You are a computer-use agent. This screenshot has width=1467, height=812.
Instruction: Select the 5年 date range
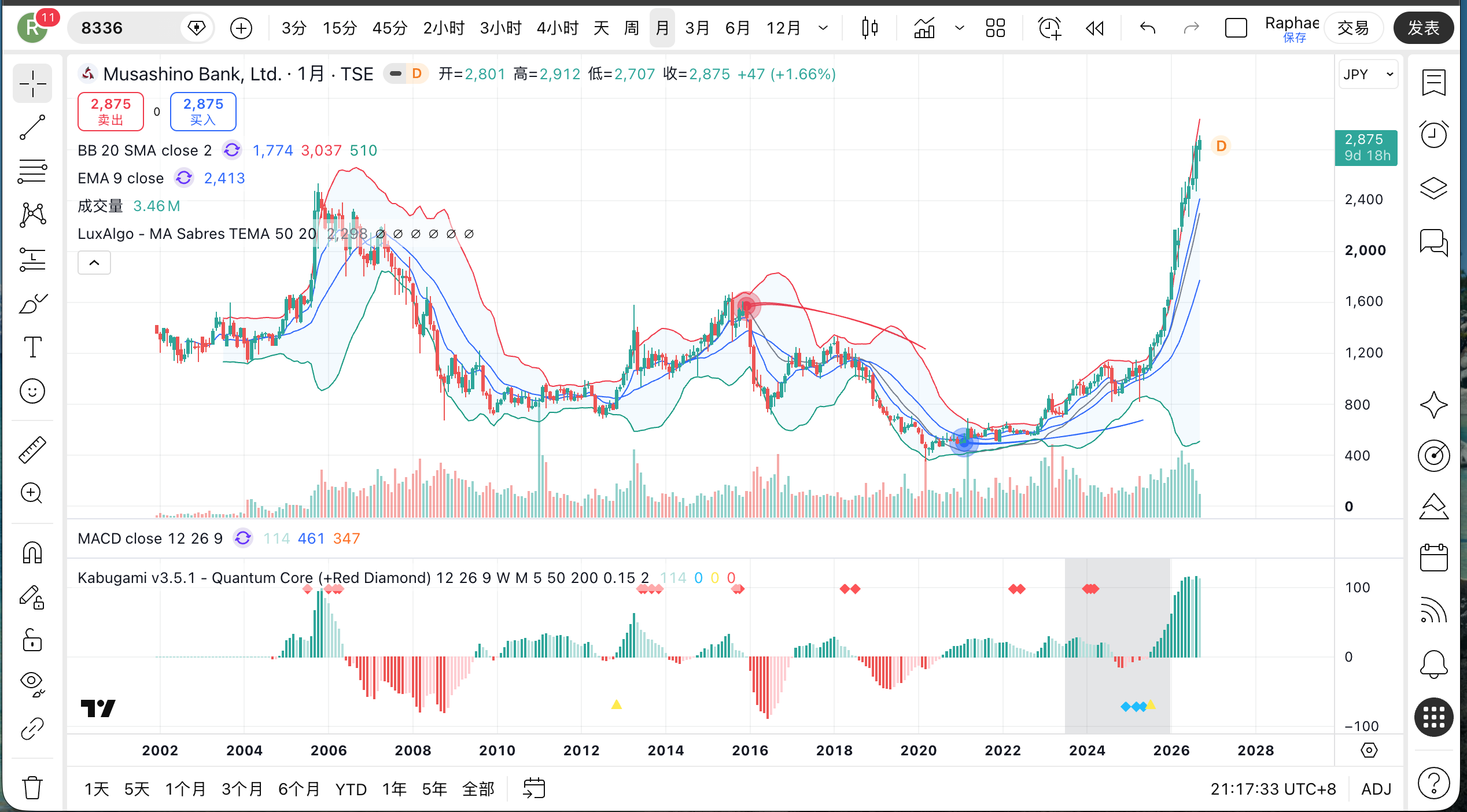coord(434,789)
